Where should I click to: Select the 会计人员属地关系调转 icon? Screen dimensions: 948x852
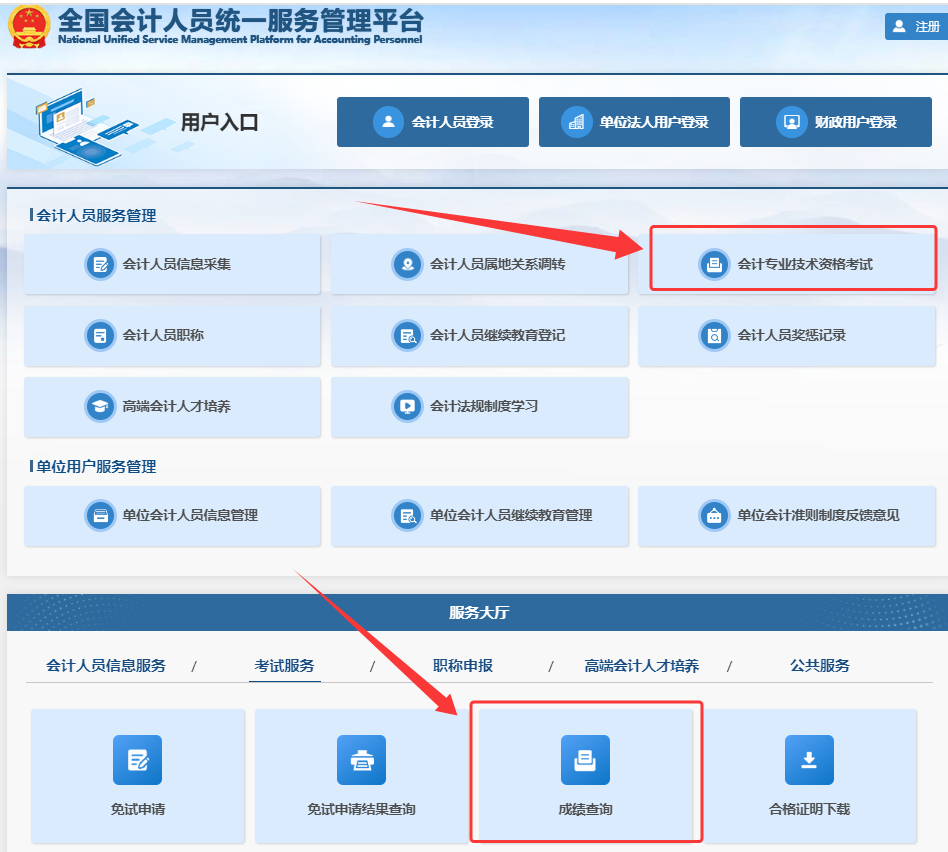coord(480,264)
